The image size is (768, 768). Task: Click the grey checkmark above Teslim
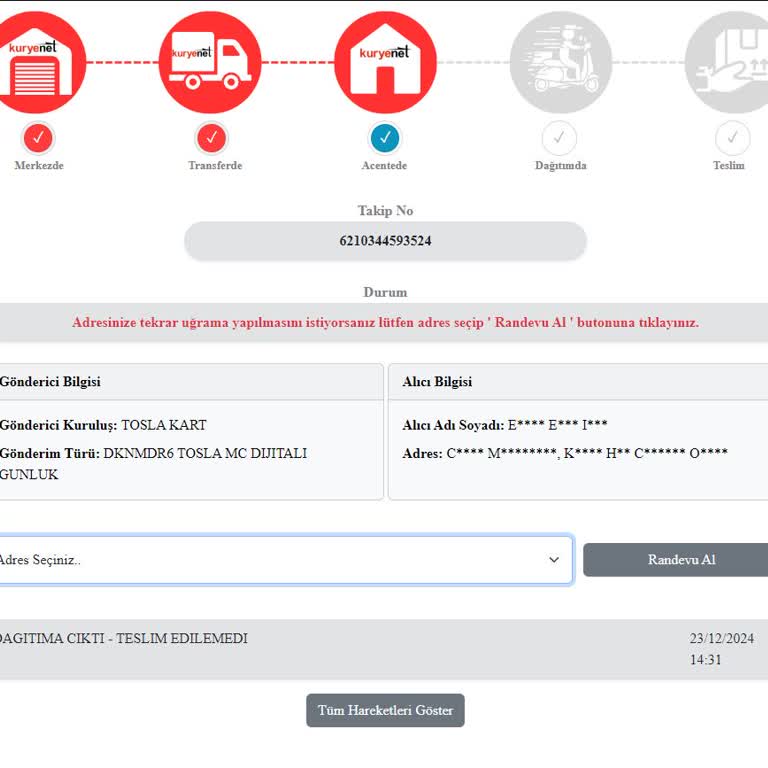point(732,138)
